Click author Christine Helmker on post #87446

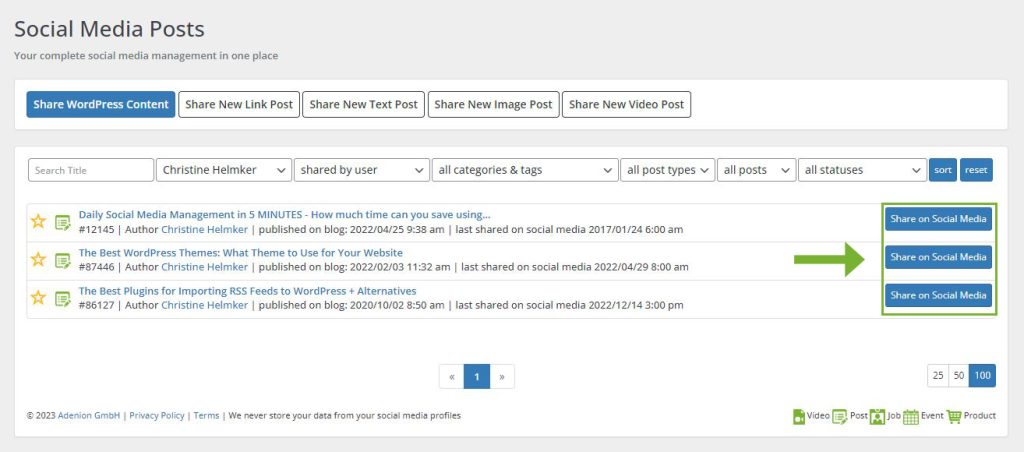click(204, 267)
